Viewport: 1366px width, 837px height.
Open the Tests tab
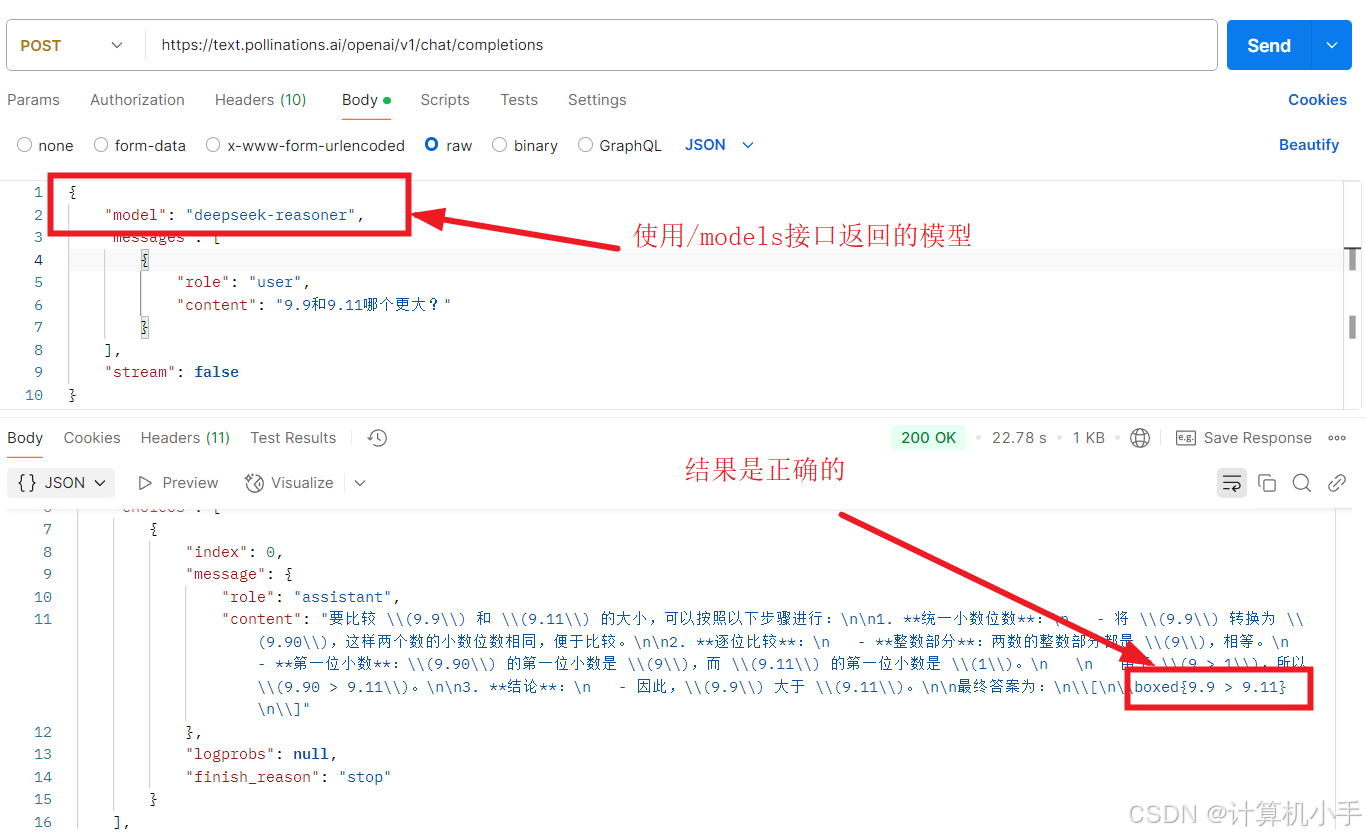(x=519, y=100)
